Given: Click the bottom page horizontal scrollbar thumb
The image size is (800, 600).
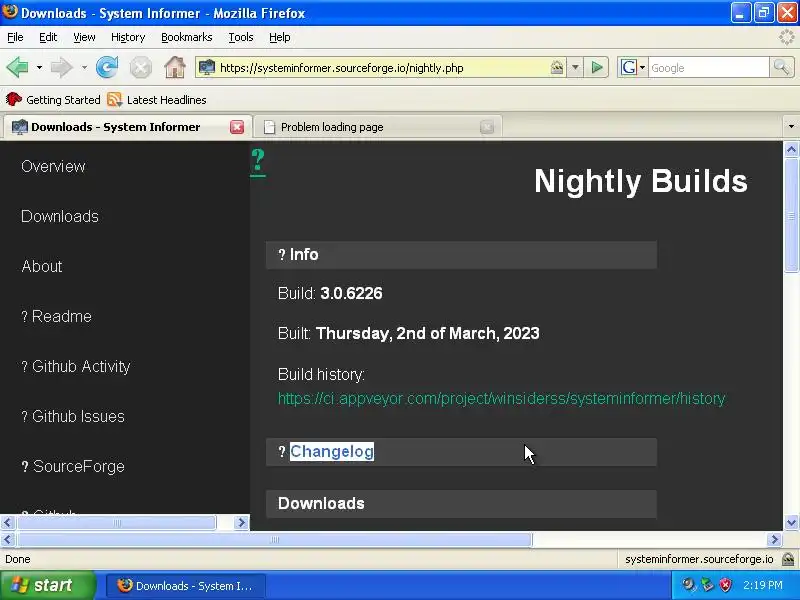Looking at the screenshot, I should [x=274, y=539].
